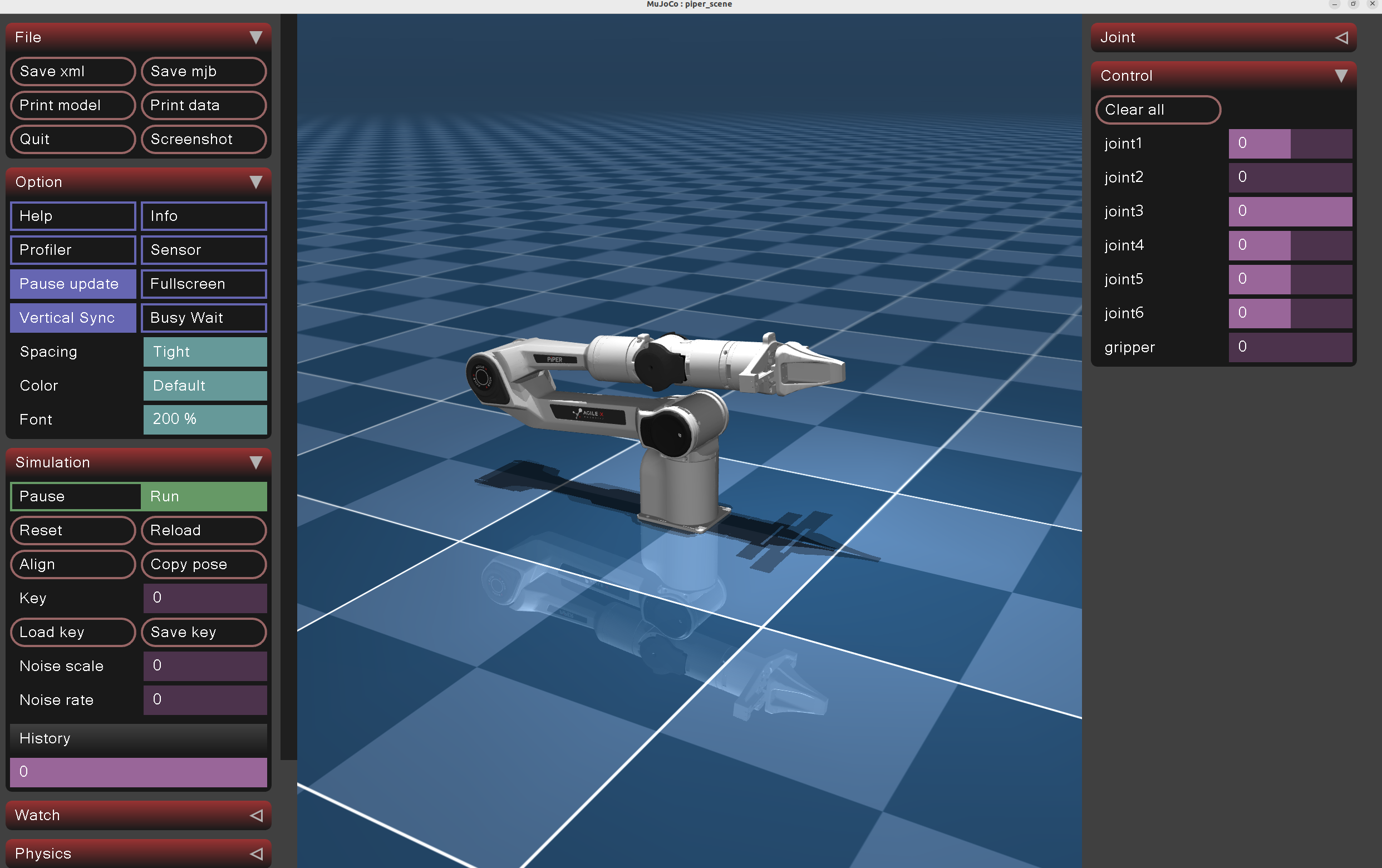Click the left panel vertical scrollbar

tap(288, 387)
